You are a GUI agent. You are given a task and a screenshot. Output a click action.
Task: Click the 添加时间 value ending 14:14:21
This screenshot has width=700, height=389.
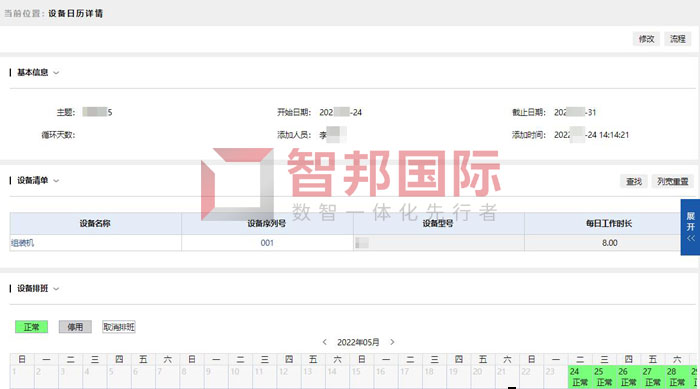(592, 135)
